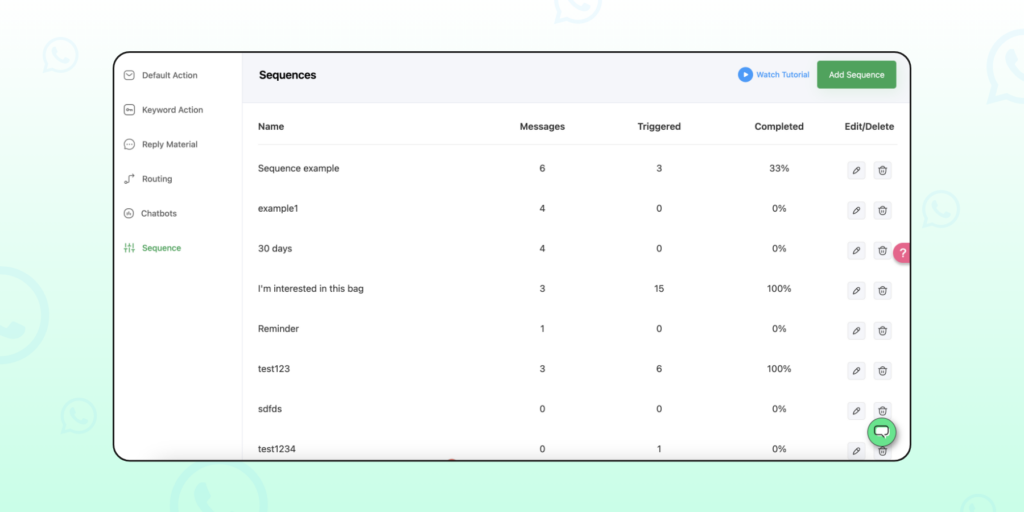This screenshot has width=1024, height=512.
Task: Click the Name column header
Action: [x=271, y=127]
